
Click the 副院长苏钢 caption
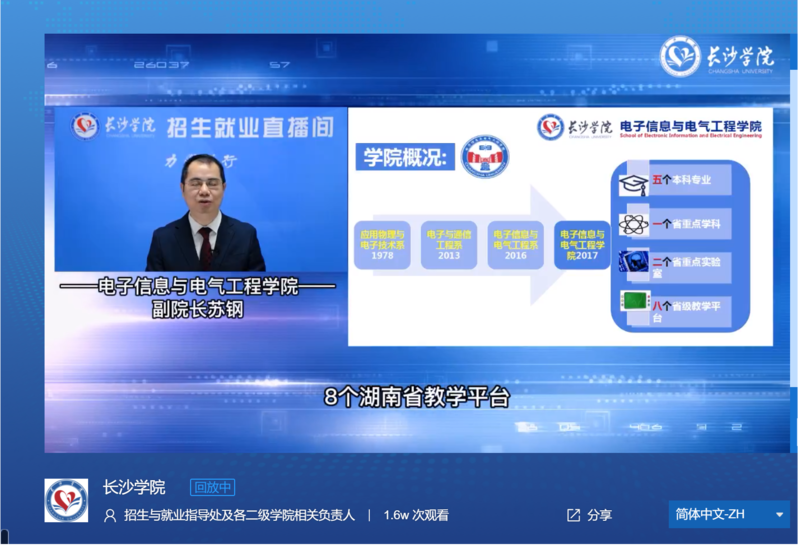coord(197,309)
